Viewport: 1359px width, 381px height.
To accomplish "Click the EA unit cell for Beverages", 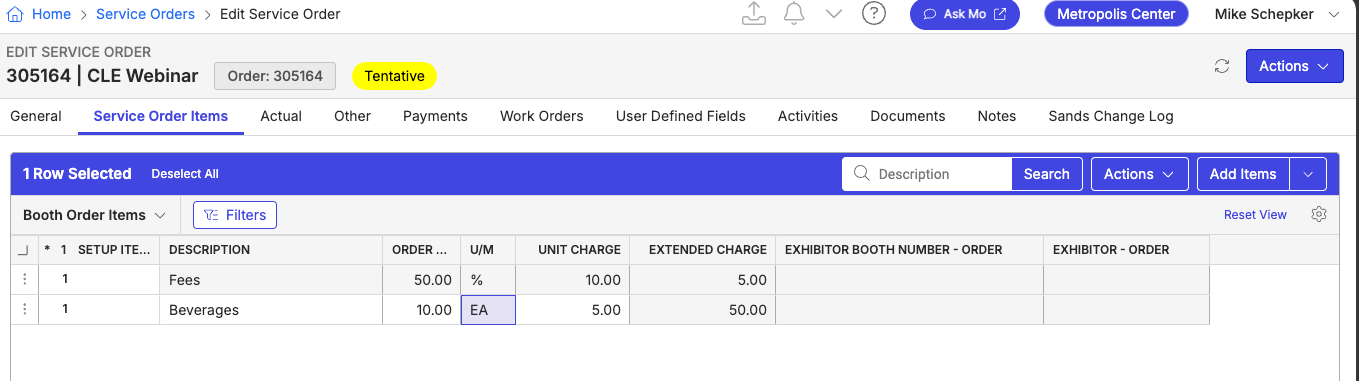I will click(x=488, y=310).
